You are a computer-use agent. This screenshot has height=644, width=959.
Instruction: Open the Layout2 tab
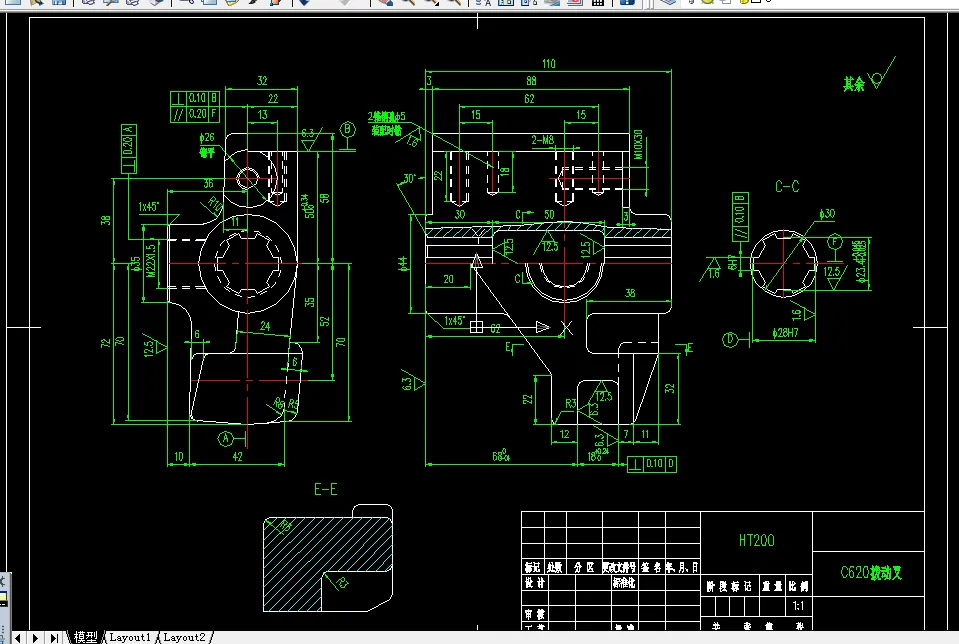[185, 637]
